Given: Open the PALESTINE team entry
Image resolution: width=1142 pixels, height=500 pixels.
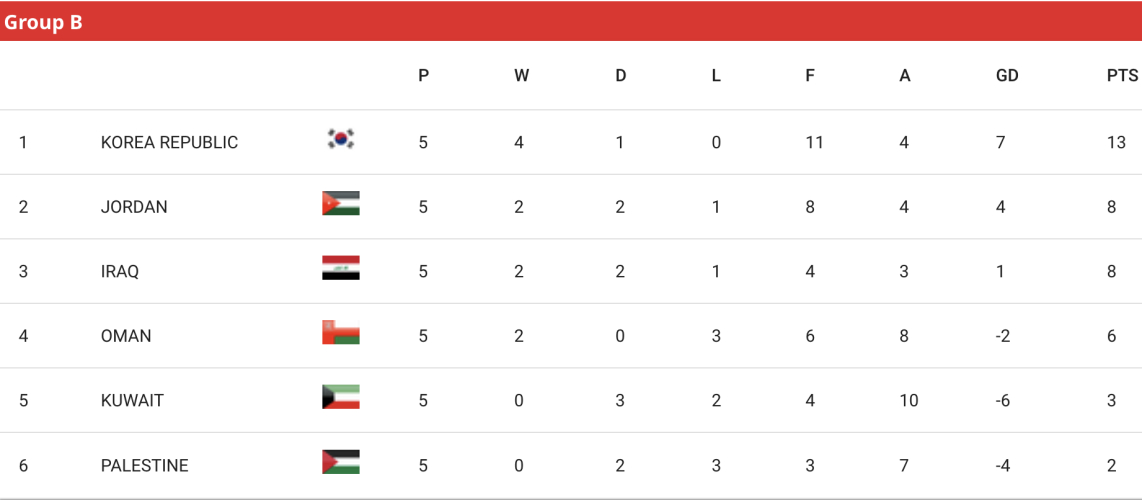Looking at the screenshot, I should pyautogui.click(x=144, y=466).
